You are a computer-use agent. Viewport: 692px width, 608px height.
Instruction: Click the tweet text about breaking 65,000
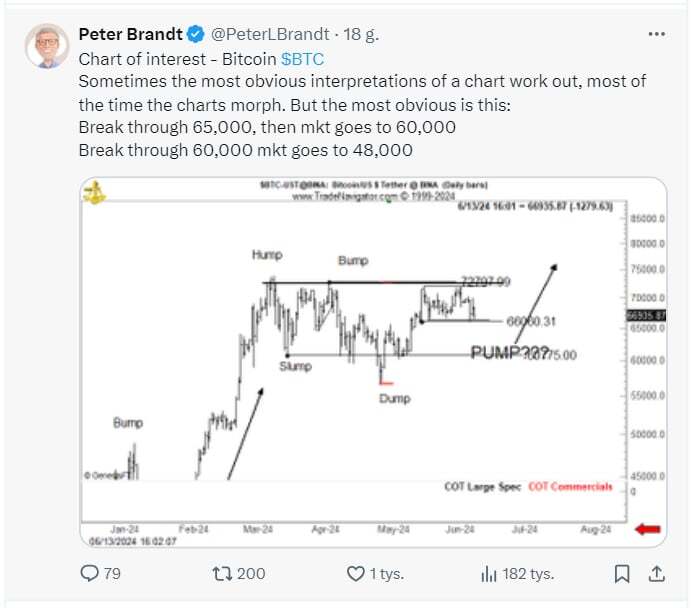coord(267,127)
